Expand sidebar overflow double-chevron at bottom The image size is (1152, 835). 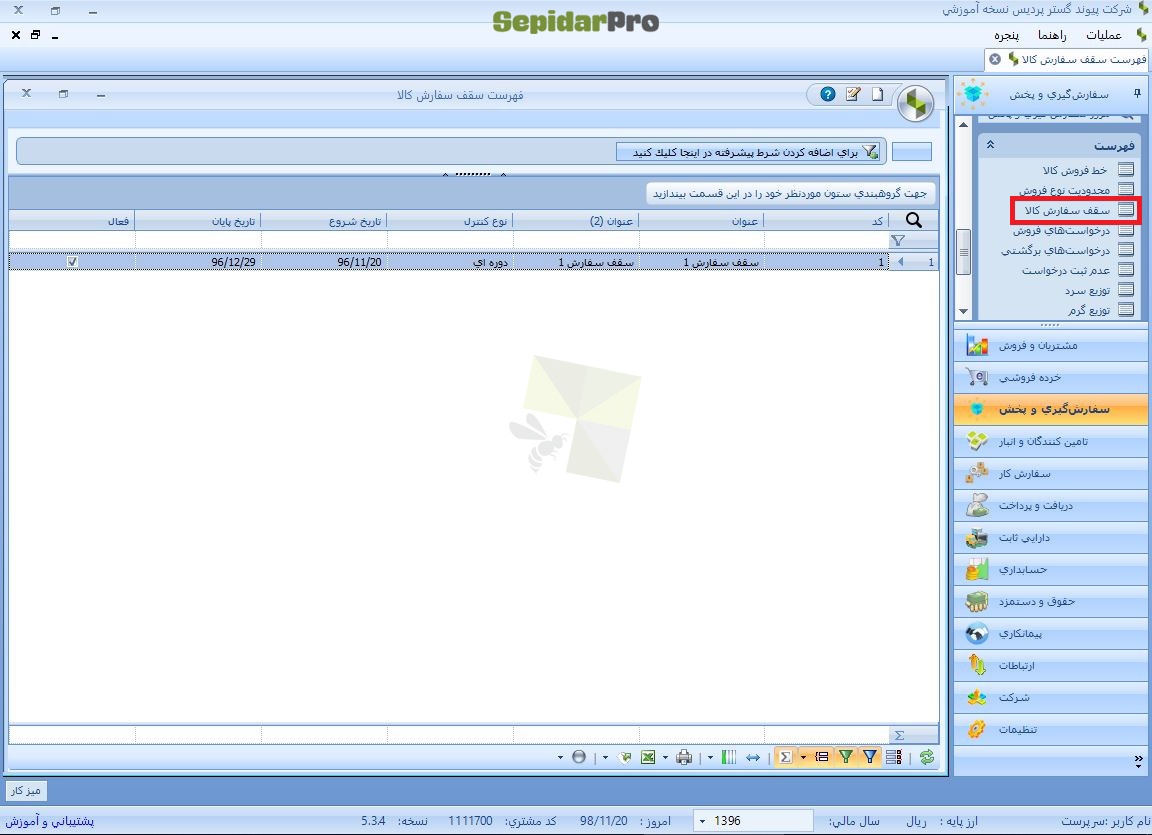(x=1138, y=759)
